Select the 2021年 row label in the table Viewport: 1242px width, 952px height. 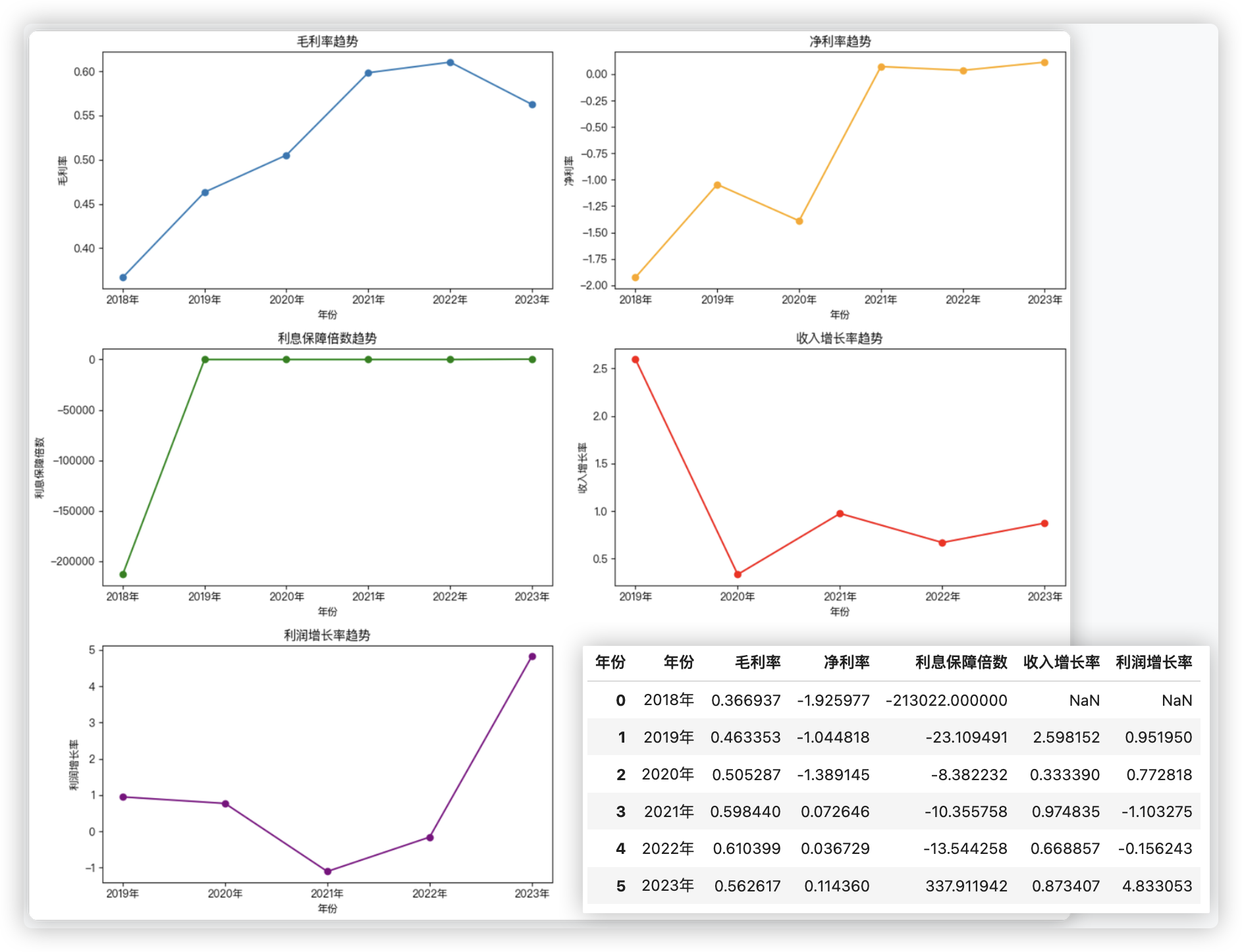[x=668, y=812]
